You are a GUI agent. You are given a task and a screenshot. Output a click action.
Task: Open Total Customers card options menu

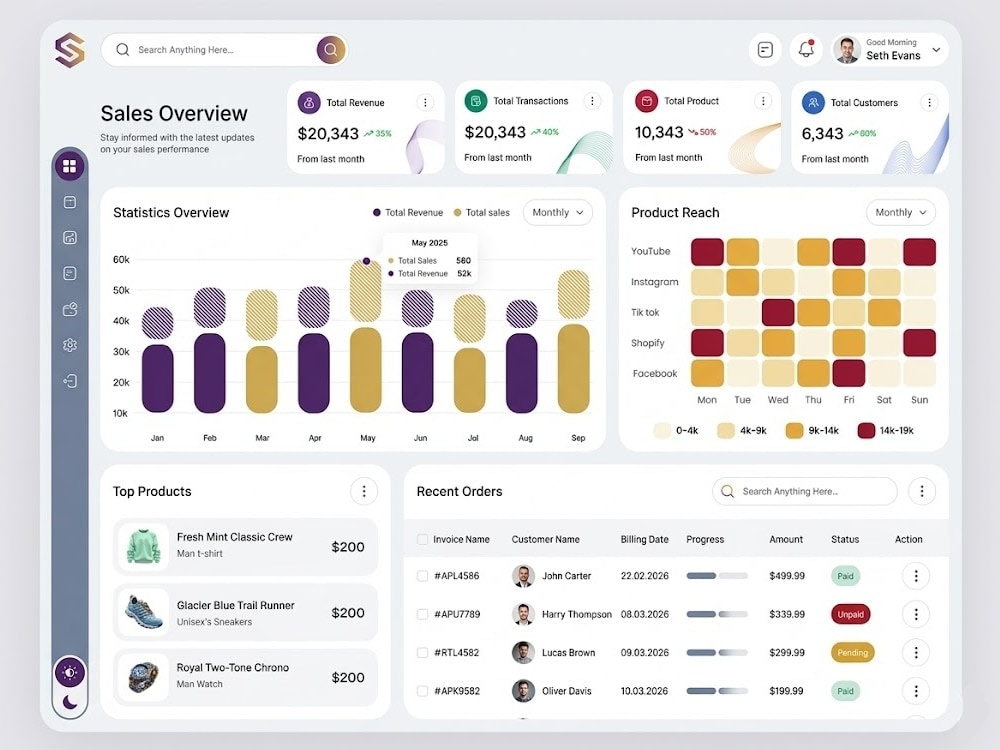point(930,103)
